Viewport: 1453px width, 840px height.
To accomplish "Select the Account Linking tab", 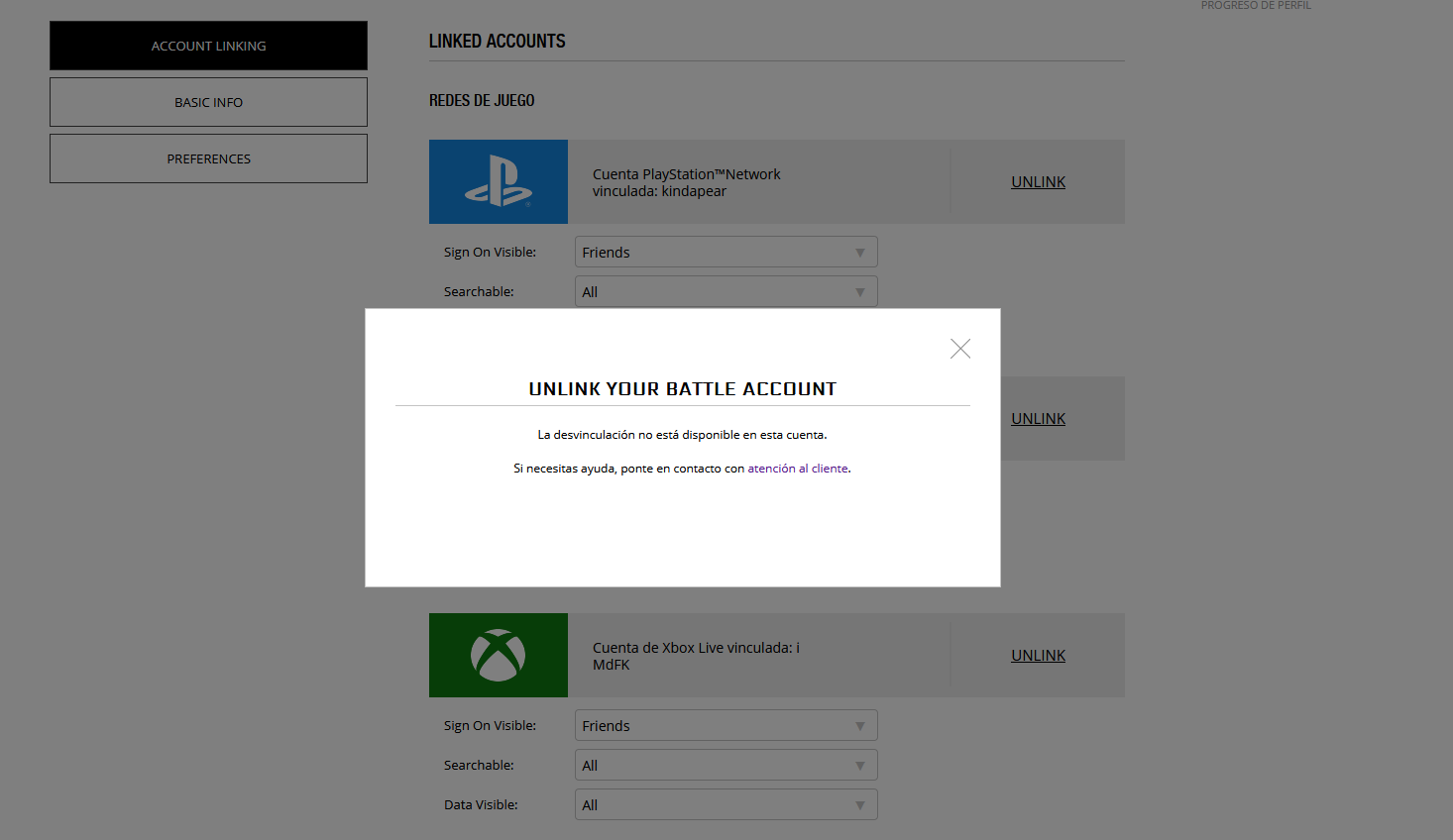I will pyautogui.click(x=208, y=46).
